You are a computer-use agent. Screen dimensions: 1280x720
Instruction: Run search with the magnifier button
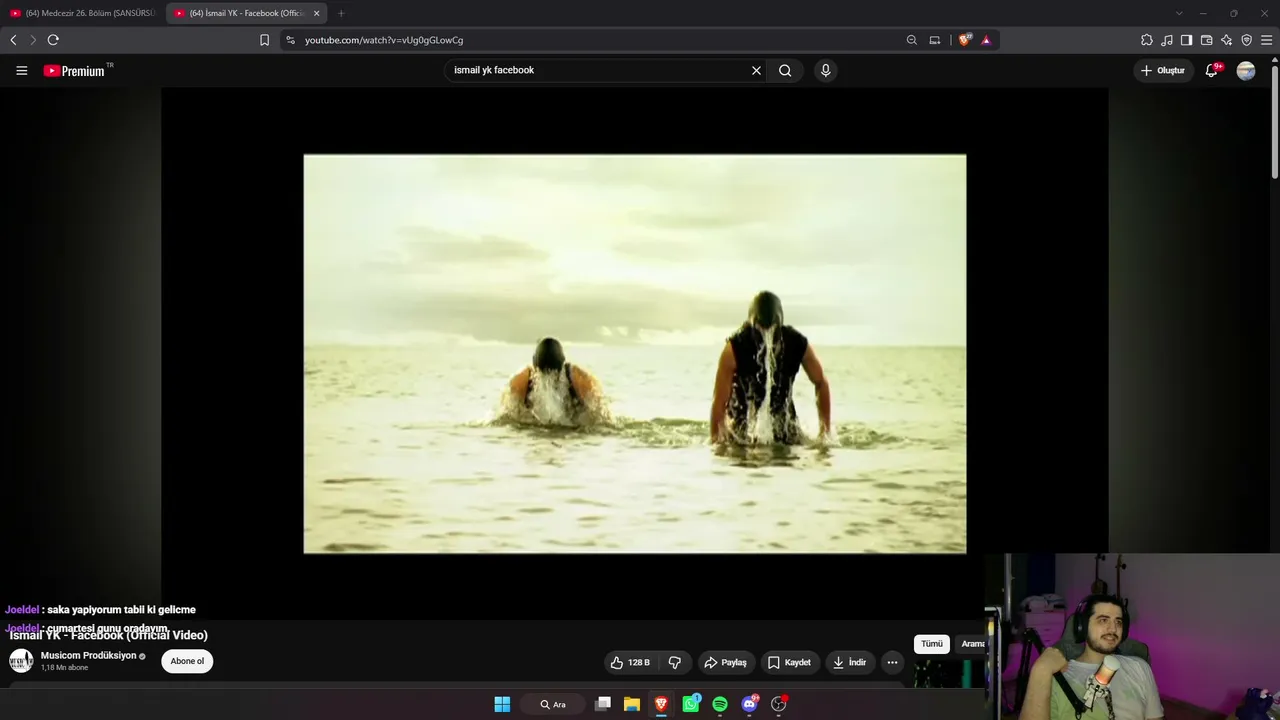pos(785,70)
